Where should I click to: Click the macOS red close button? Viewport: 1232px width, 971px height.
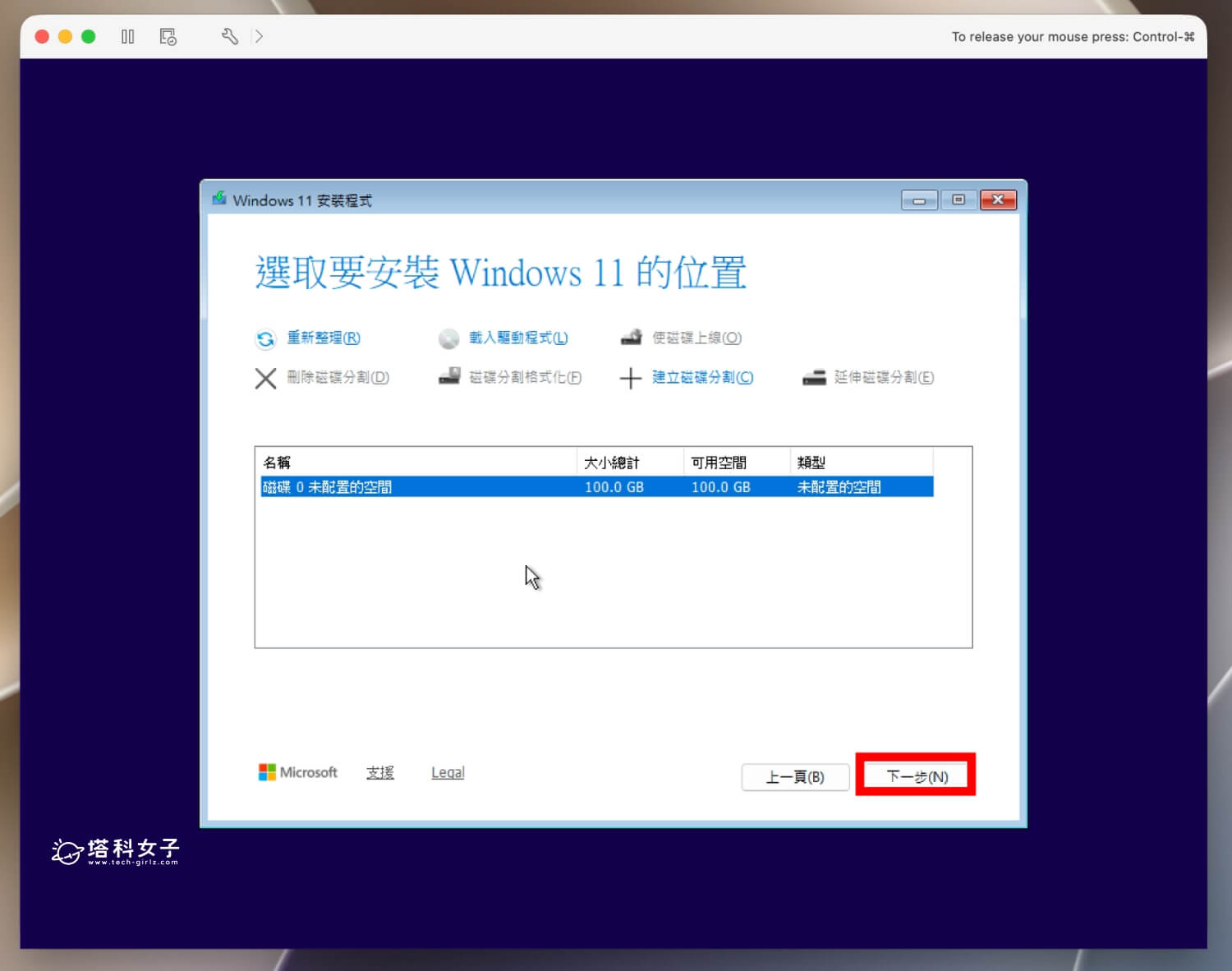(x=43, y=36)
